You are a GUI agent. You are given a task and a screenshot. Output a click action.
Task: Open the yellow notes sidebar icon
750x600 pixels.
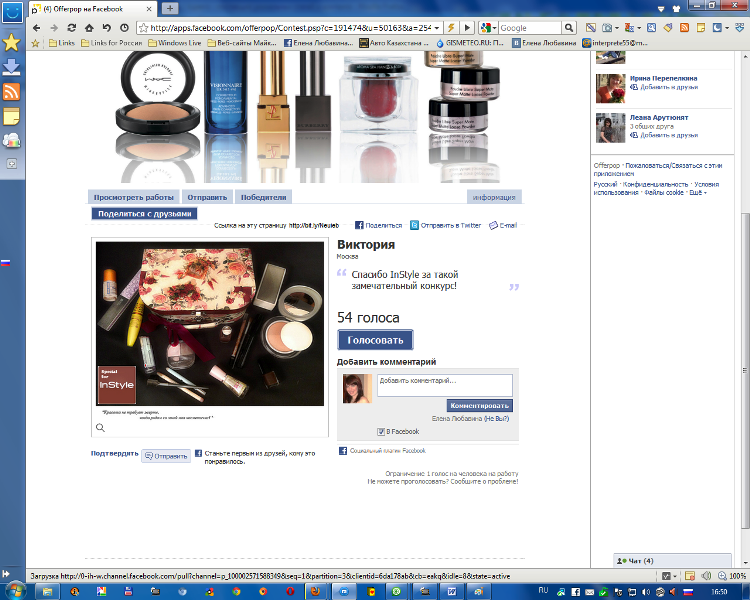point(11,116)
